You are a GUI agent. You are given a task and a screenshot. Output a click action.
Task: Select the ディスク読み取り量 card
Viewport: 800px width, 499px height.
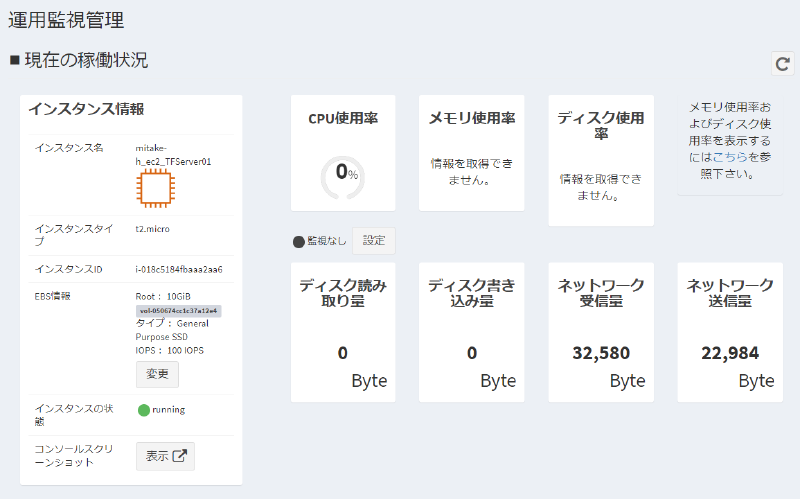coord(343,332)
